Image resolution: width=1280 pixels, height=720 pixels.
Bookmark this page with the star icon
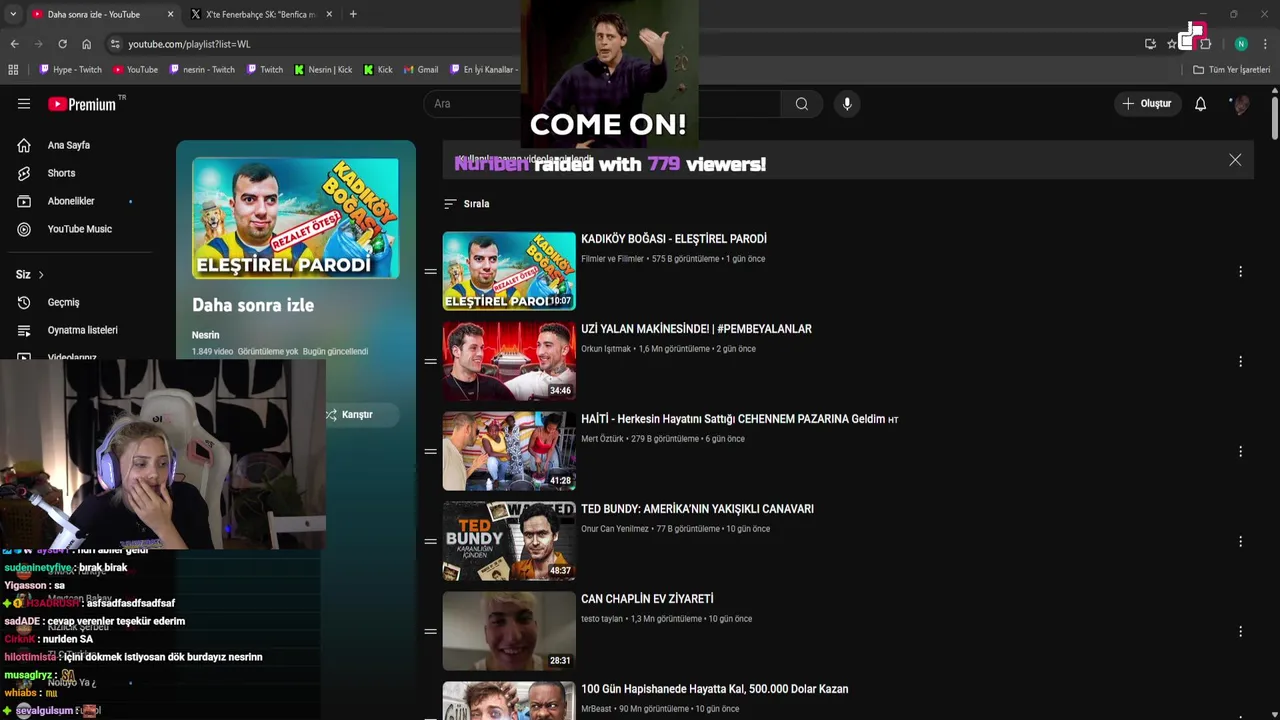click(x=1172, y=44)
